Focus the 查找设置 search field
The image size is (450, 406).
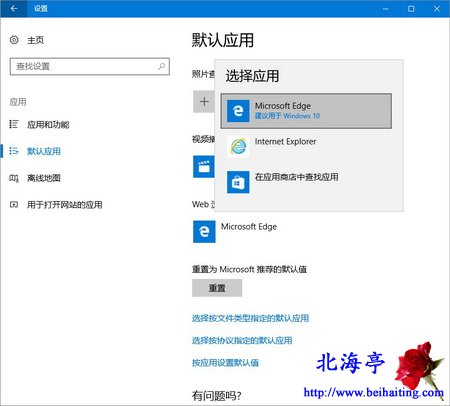90,66
